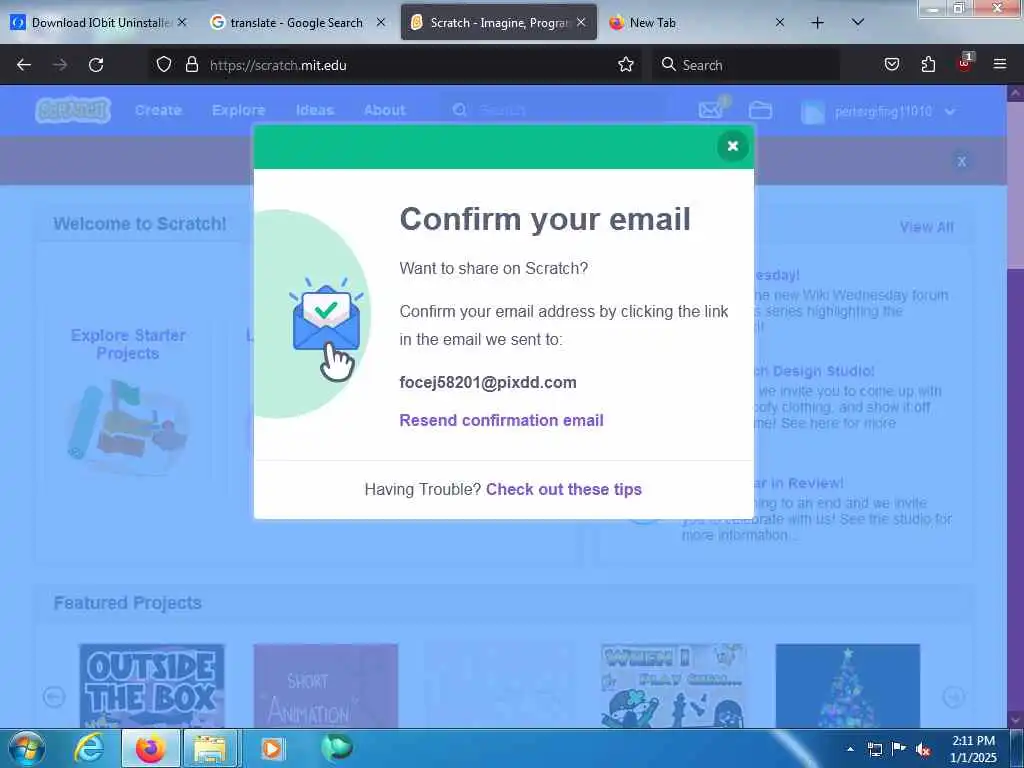The height and width of the screenshot is (768, 1024).
Task: Click the taskbar clock showing 2:11 PM
Action: 973,749
